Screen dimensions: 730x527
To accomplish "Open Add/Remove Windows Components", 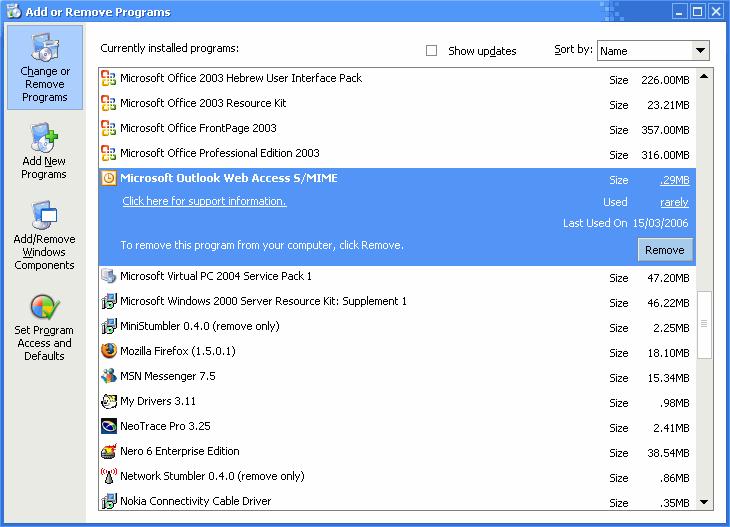I will 44,236.
